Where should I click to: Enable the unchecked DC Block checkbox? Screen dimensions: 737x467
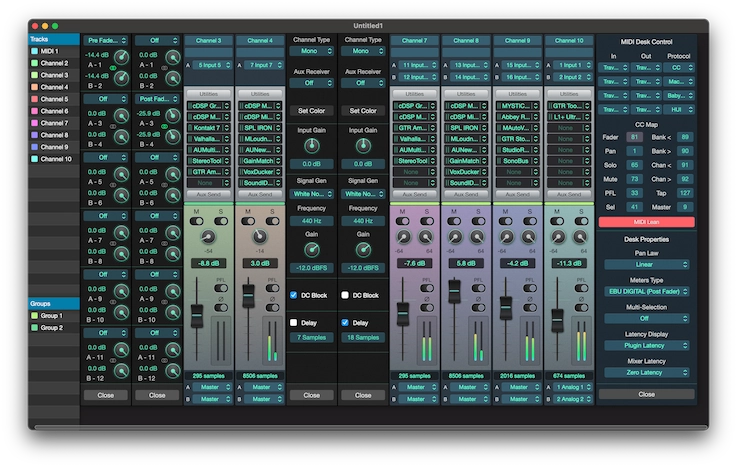tap(345, 295)
